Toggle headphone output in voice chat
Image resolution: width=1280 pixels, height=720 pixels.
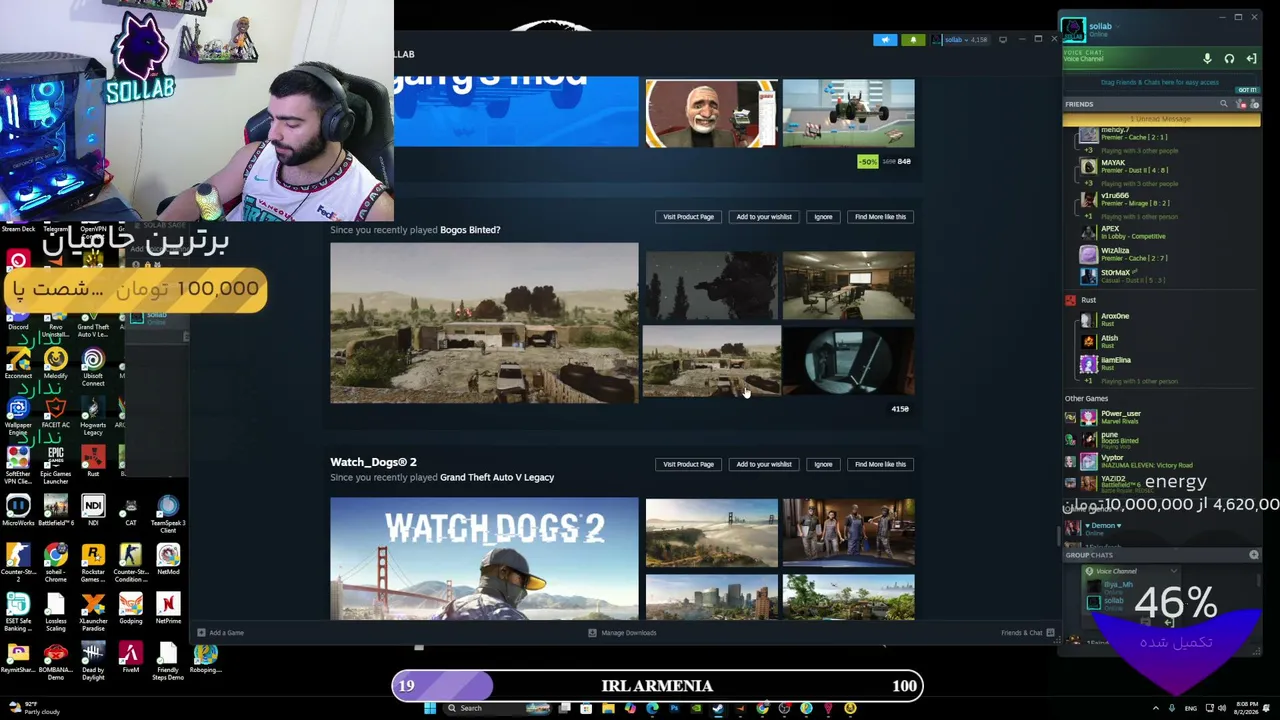(x=1229, y=59)
